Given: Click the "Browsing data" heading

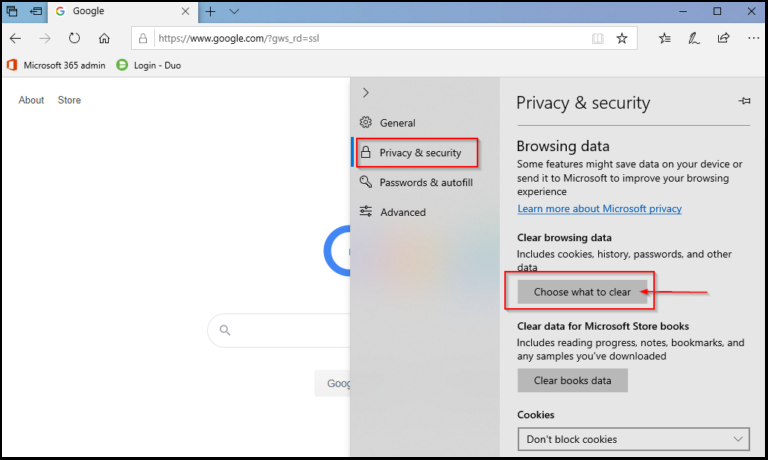Looking at the screenshot, I should pyautogui.click(x=563, y=146).
